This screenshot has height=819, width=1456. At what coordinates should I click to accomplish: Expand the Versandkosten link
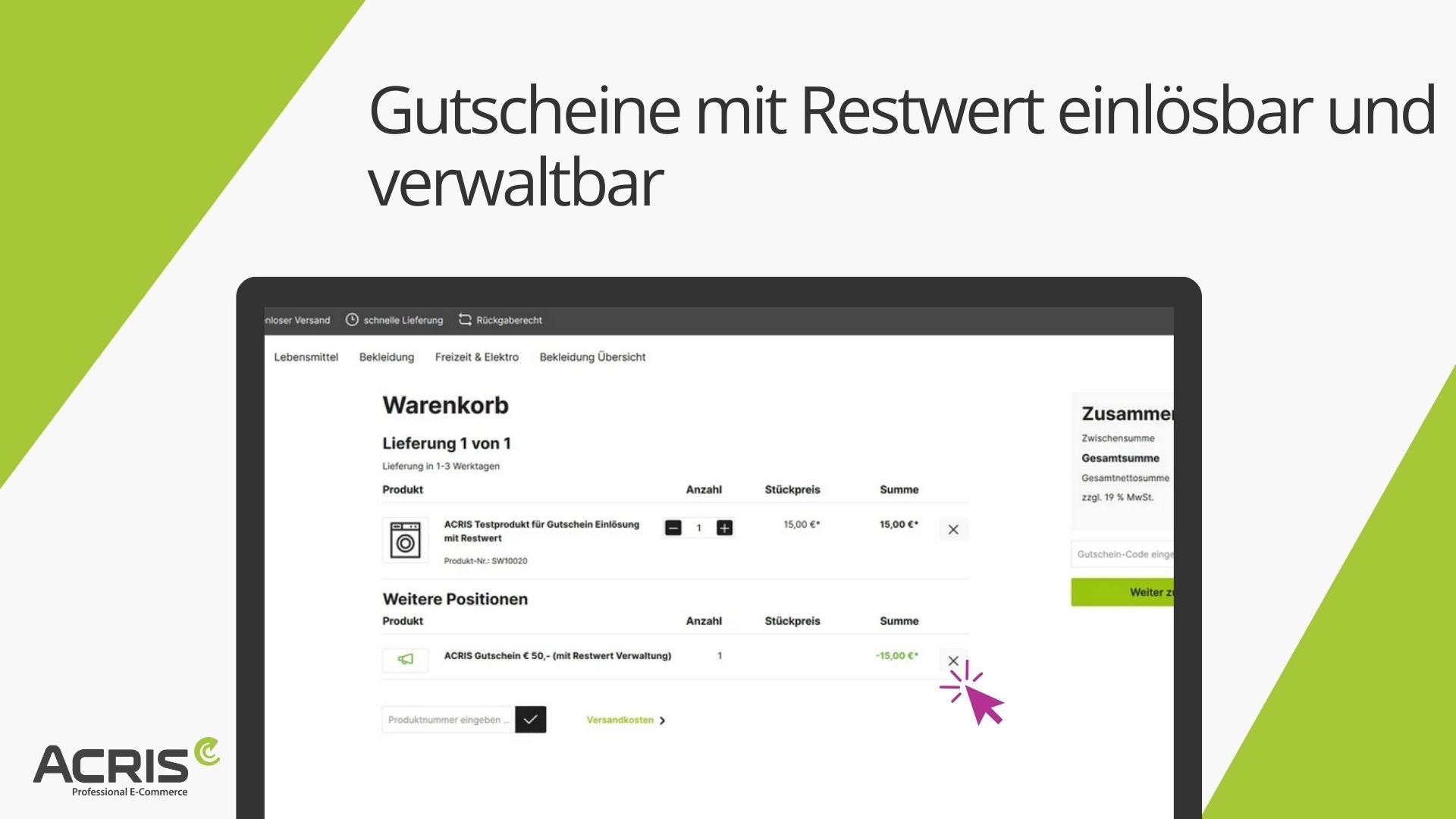click(626, 720)
